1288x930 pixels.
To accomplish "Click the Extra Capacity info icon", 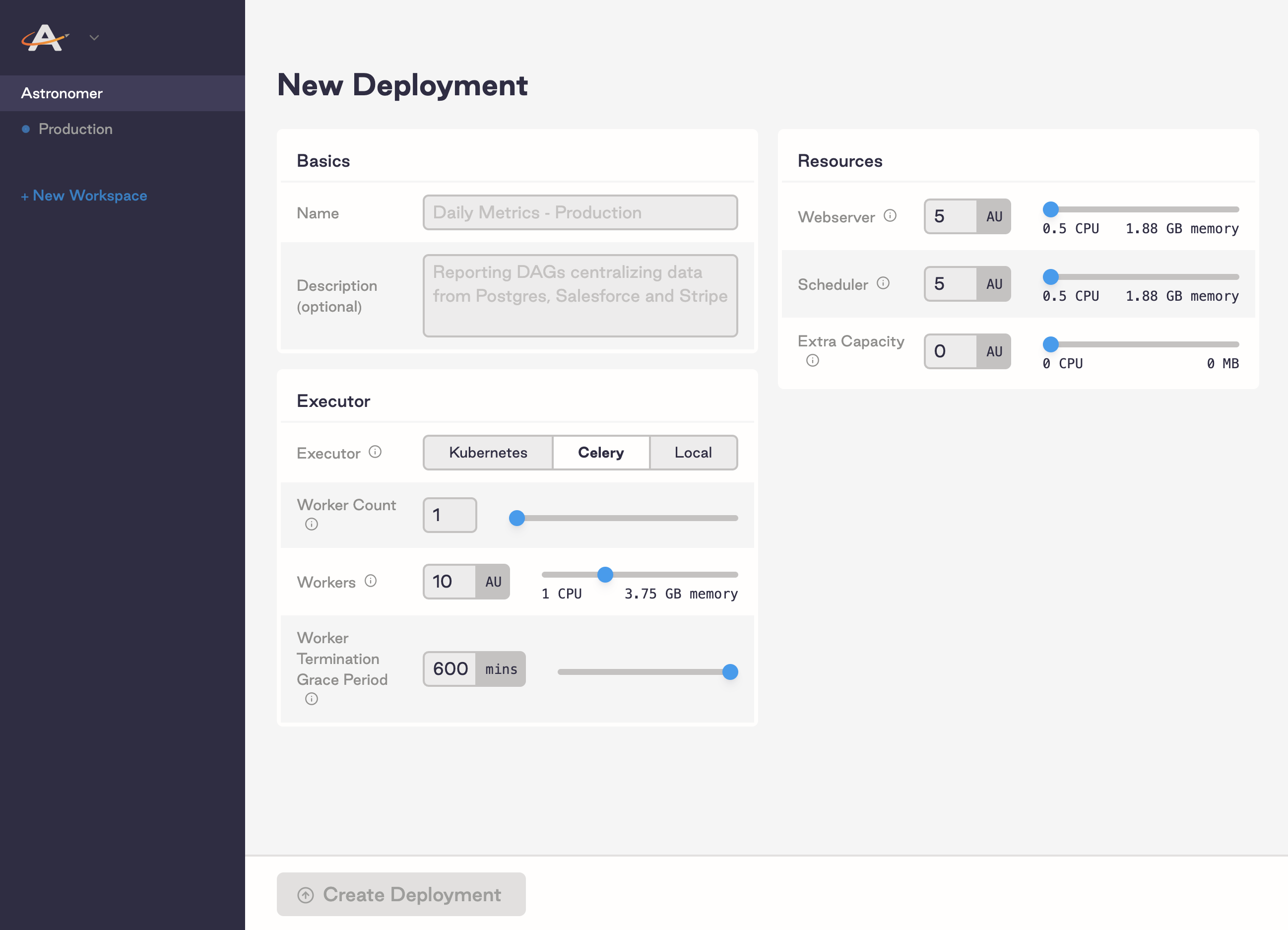I will click(812, 361).
